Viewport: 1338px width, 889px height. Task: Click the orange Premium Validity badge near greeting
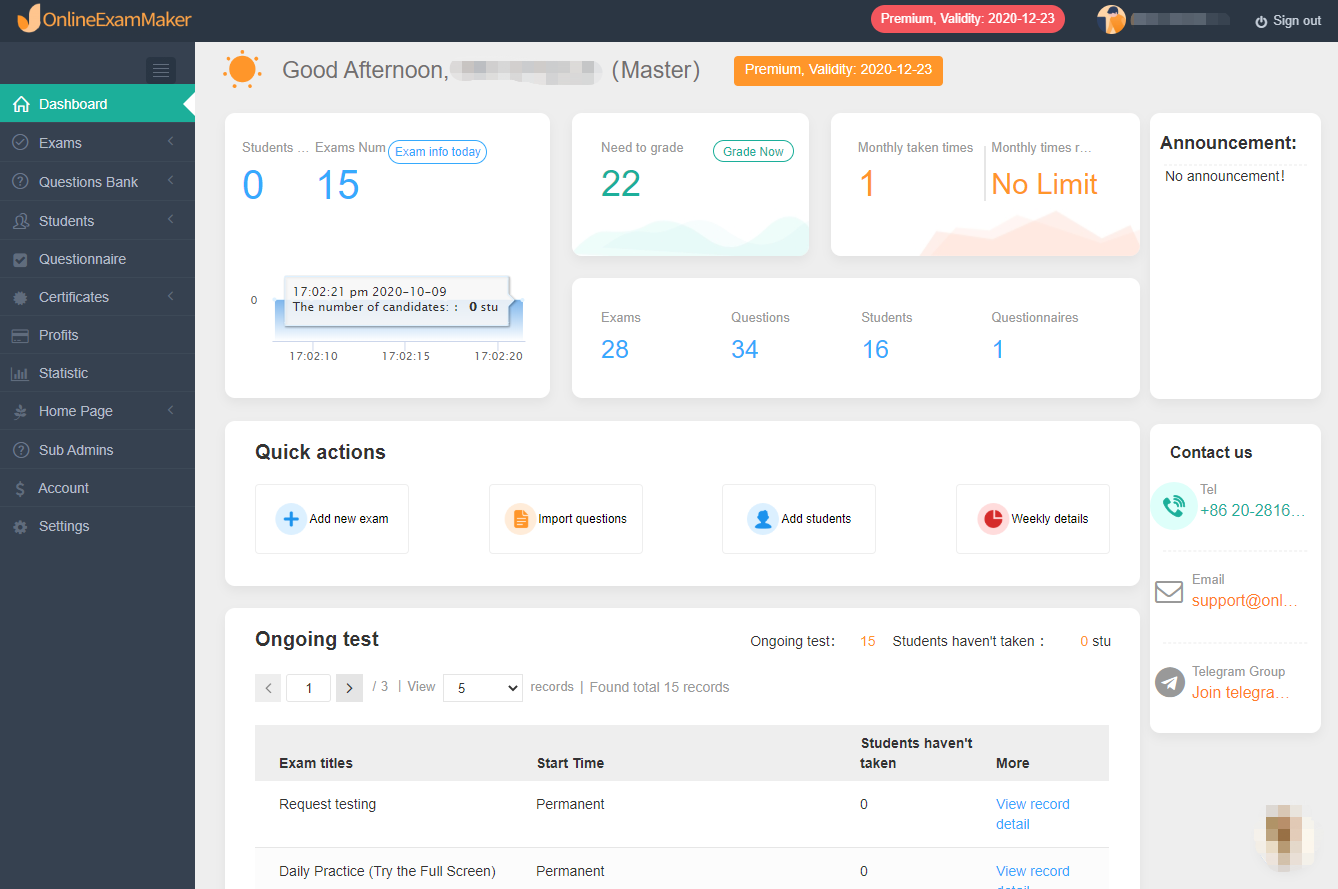(x=838, y=70)
